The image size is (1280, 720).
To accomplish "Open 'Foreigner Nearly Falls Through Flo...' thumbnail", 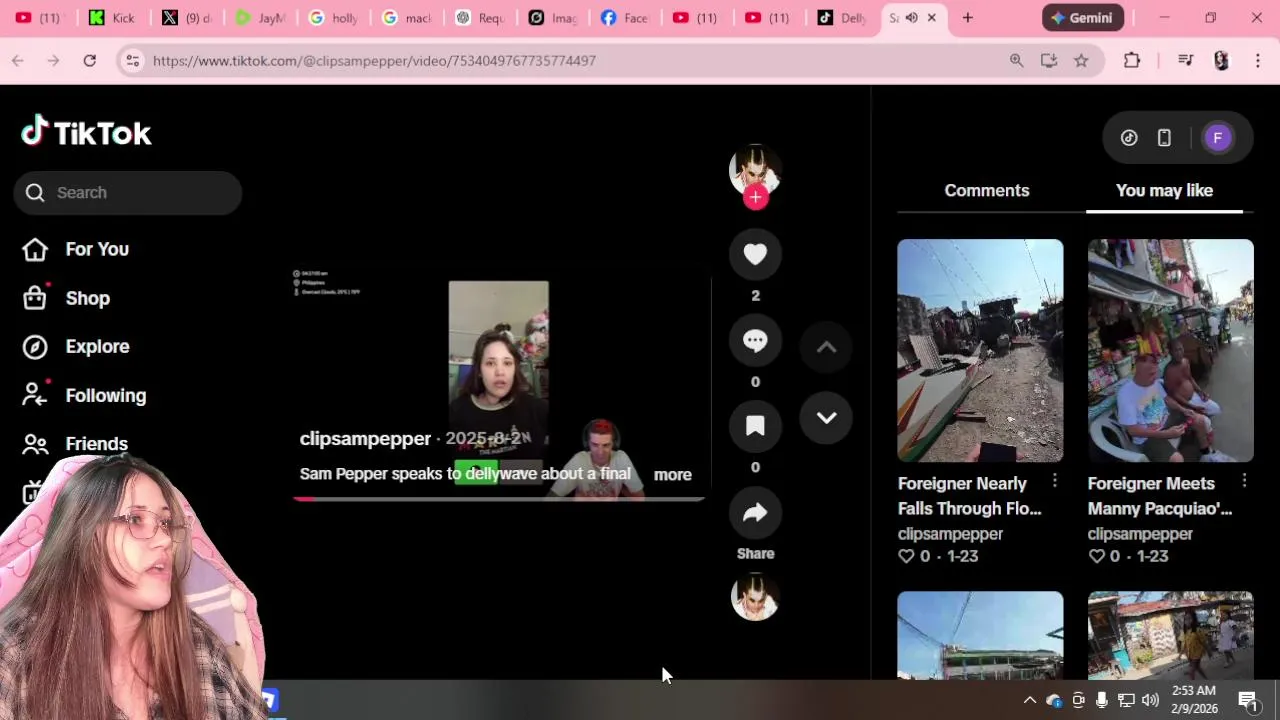I will point(980,350).
